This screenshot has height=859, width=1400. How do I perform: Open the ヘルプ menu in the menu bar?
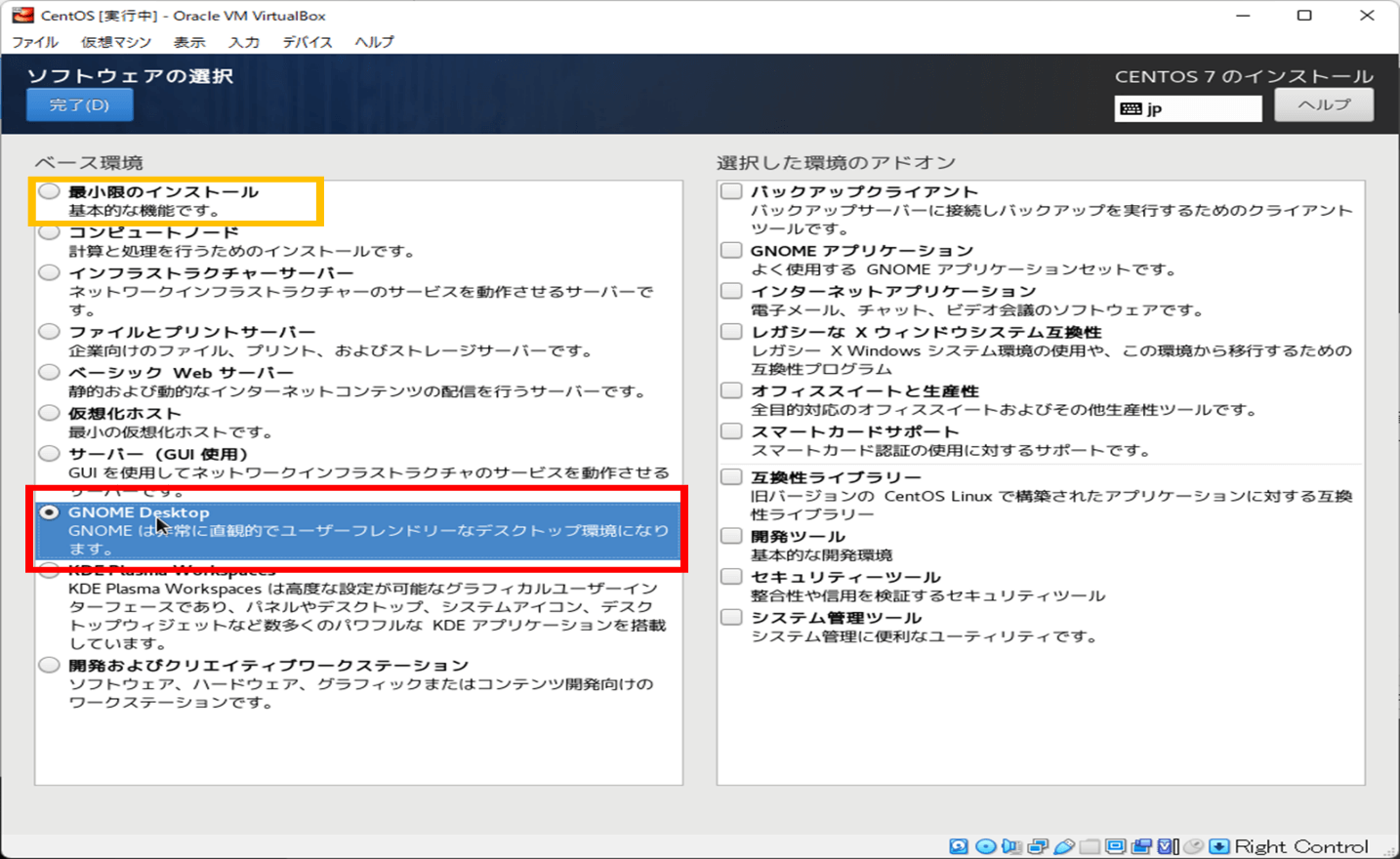click(375, 42)
